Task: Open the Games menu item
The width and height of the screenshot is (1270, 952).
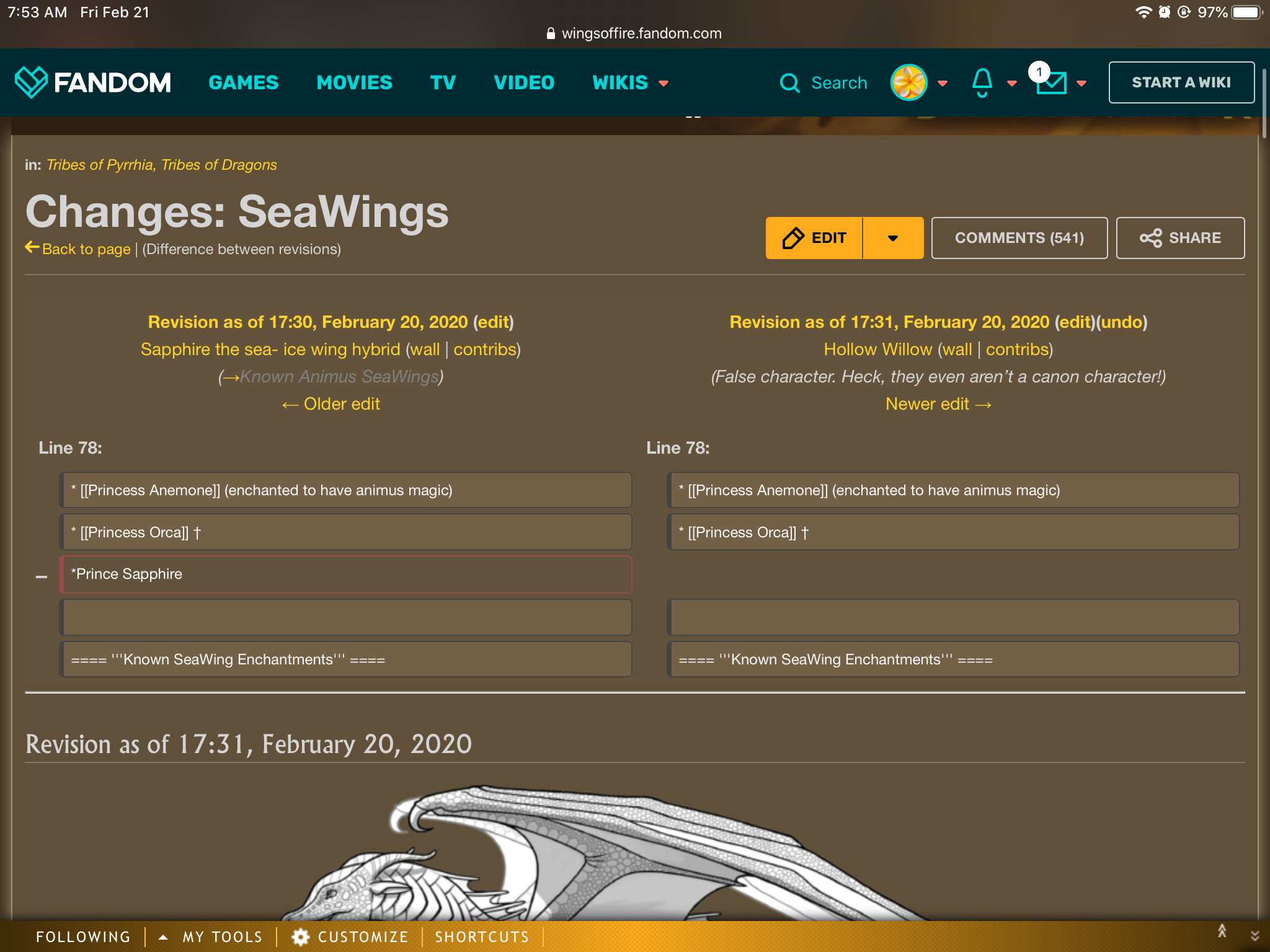Action: coord(244,82)
